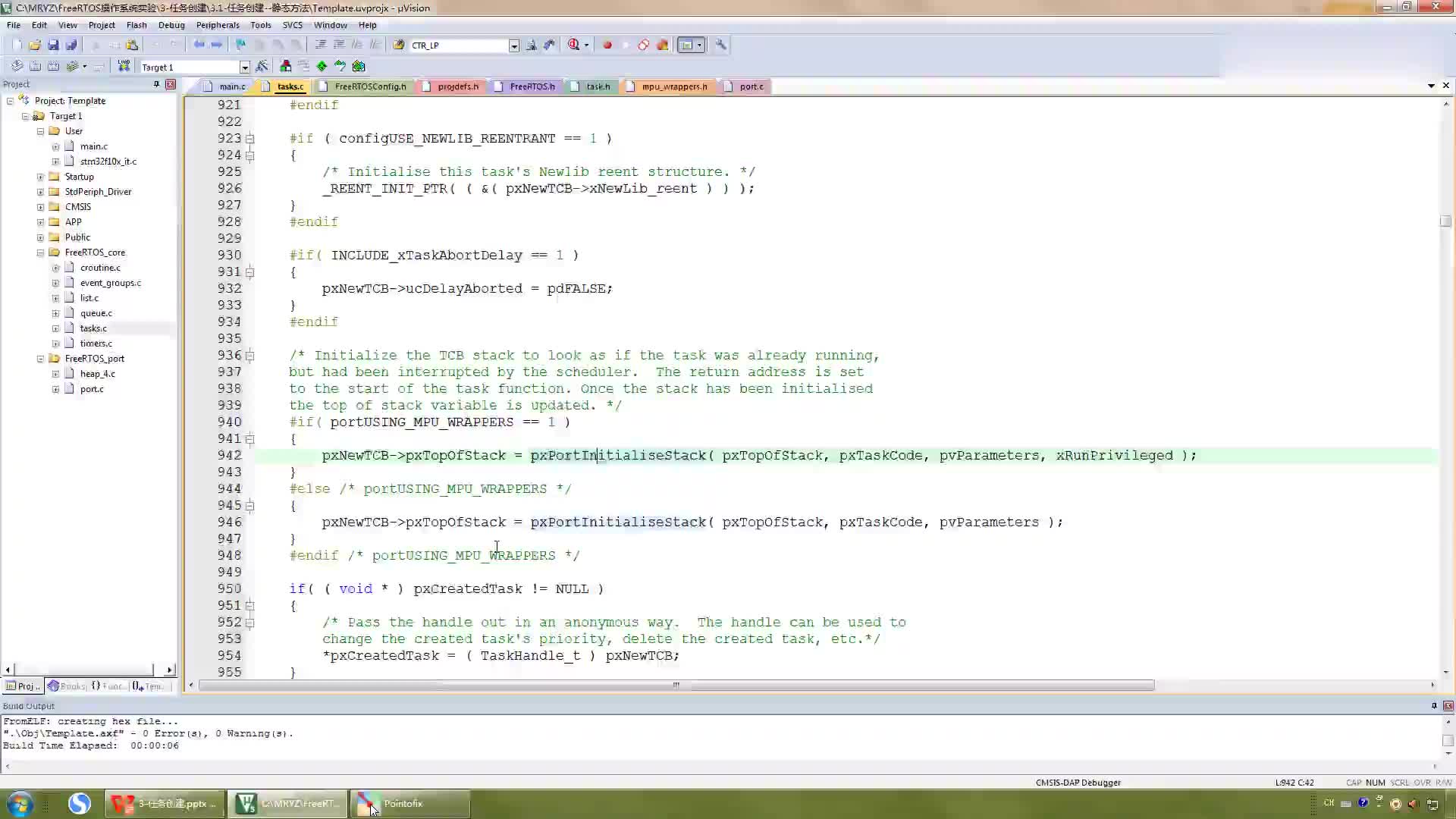This screenshot has height=819, width=1456.
Task: Toggle bookmark flag icon
Action: click(241, 45)
